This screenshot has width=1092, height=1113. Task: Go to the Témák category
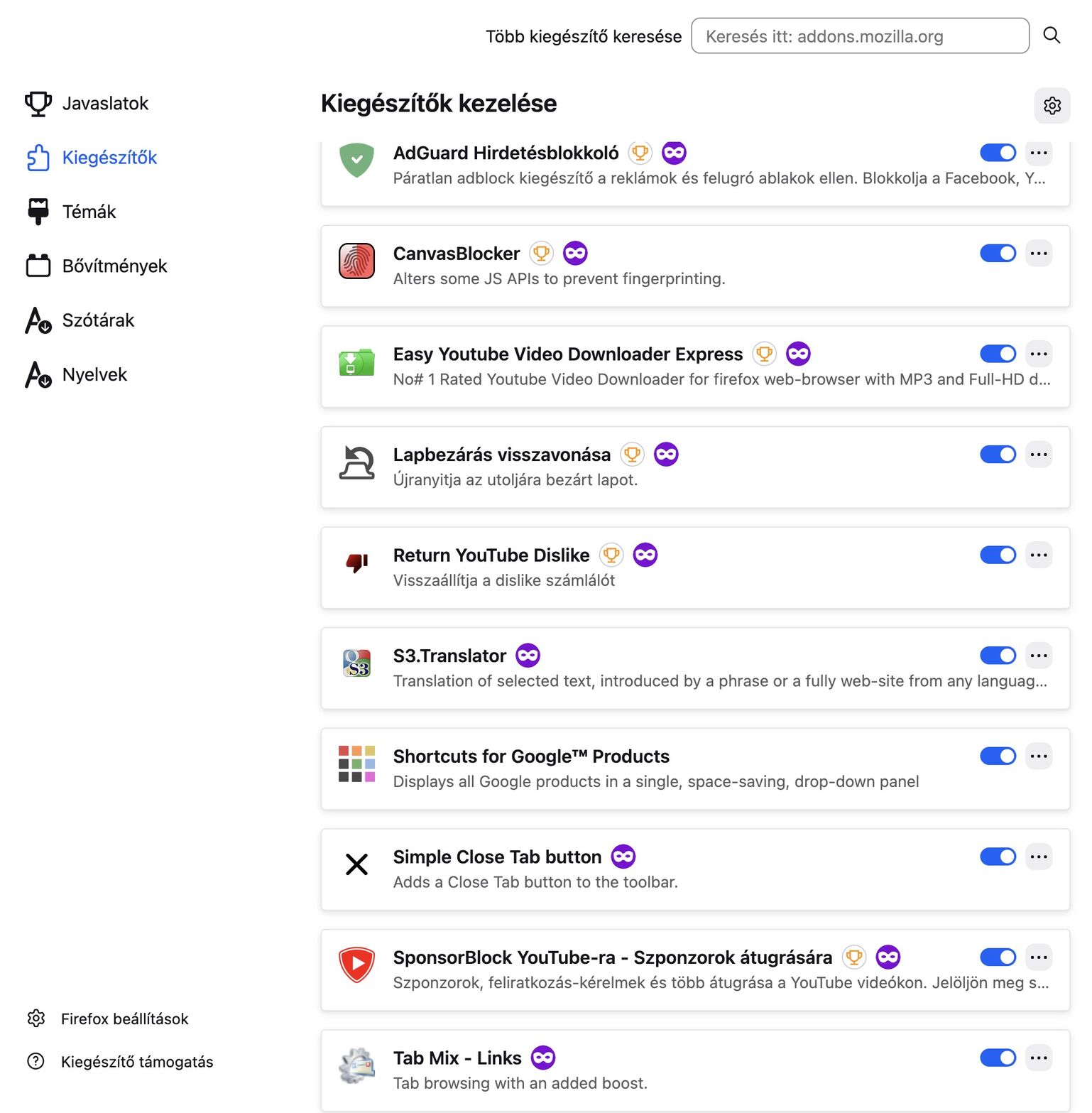pos(89,212)
